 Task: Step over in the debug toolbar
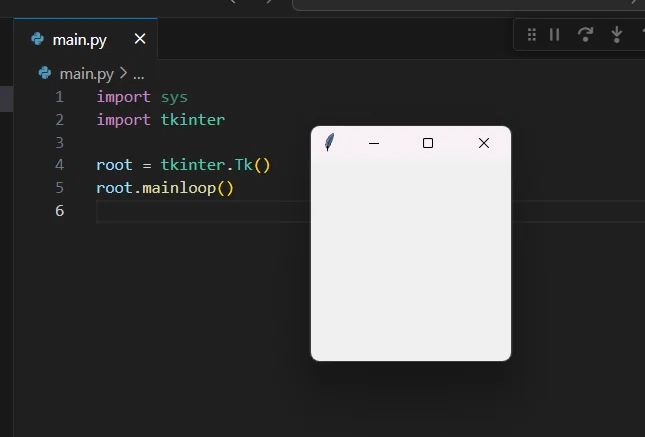[x=585, y=35]
